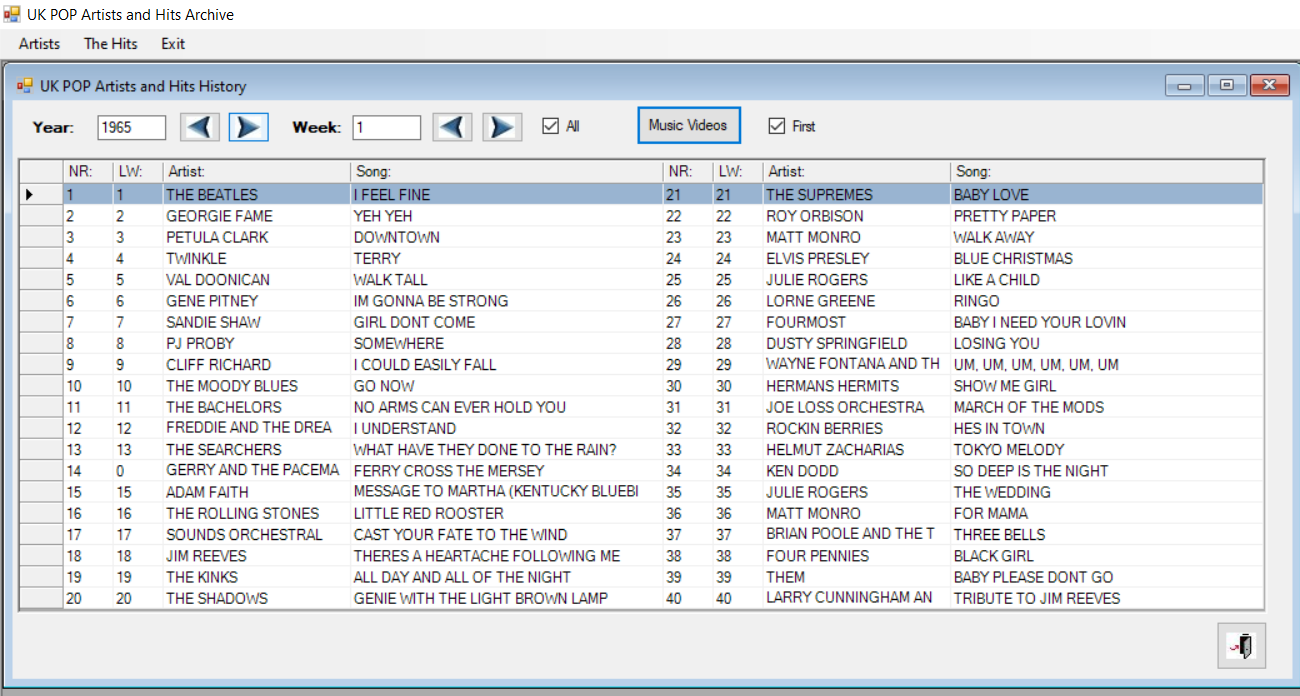Close the Hits History inner window

[x=1269, y=86]
